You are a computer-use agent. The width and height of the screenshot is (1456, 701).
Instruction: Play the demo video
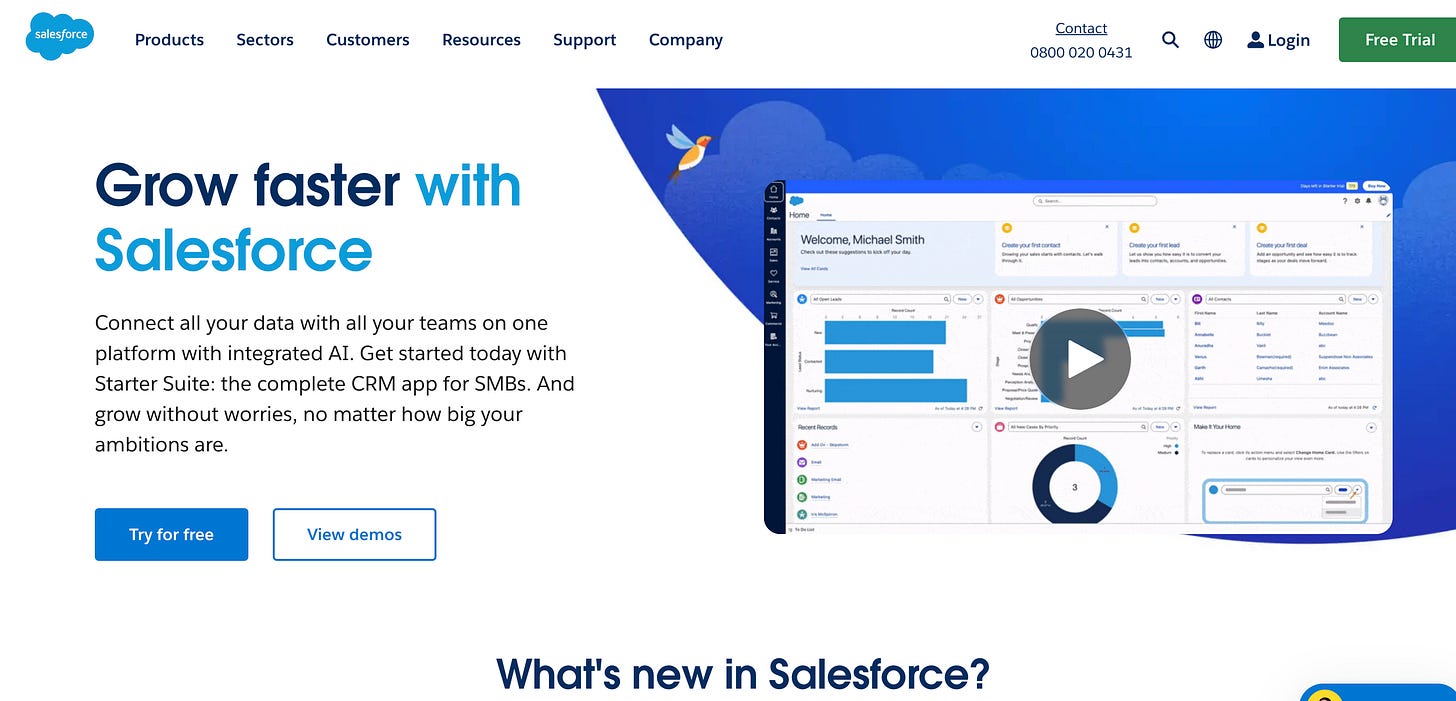click(x=1080, y=359)
